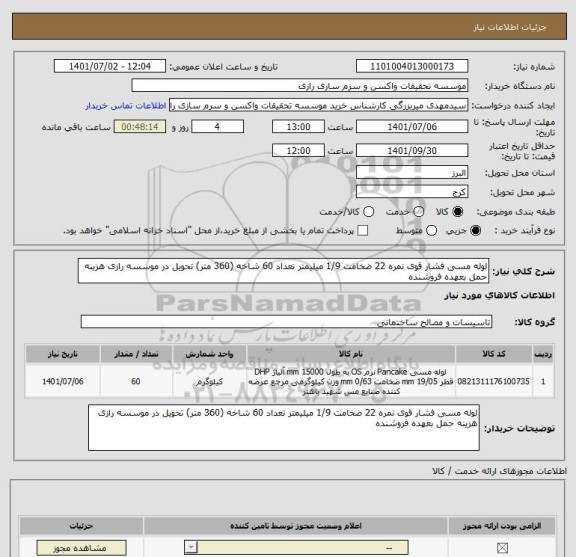Click the Pancake copper pipe item name cell
This screenshot has width=576, height=557.
[351, 381]
